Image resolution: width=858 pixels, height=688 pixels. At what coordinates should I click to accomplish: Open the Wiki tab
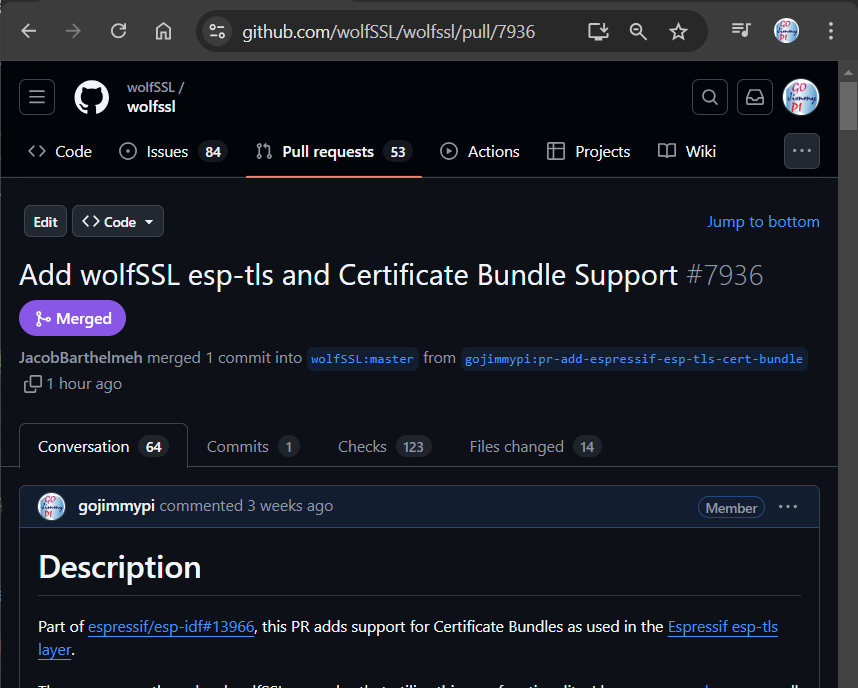point(686,152)
